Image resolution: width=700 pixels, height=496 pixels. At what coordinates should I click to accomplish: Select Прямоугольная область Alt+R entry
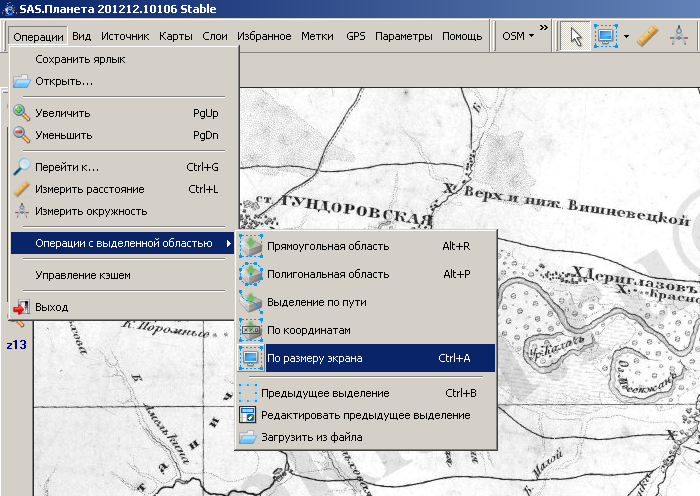[x=366, y=246]
